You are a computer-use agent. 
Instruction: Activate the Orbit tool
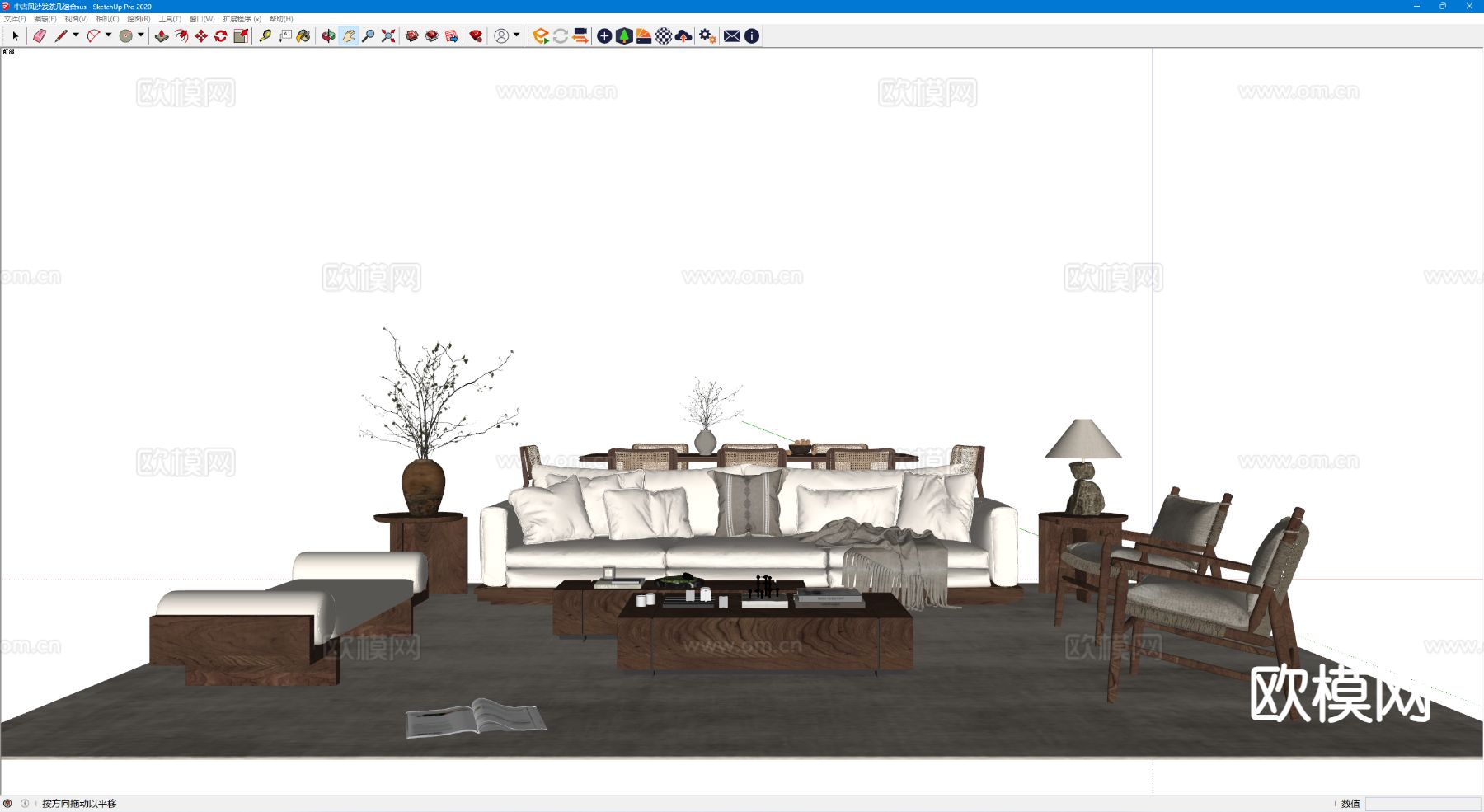pyautogui.click(x=328, y=36)
